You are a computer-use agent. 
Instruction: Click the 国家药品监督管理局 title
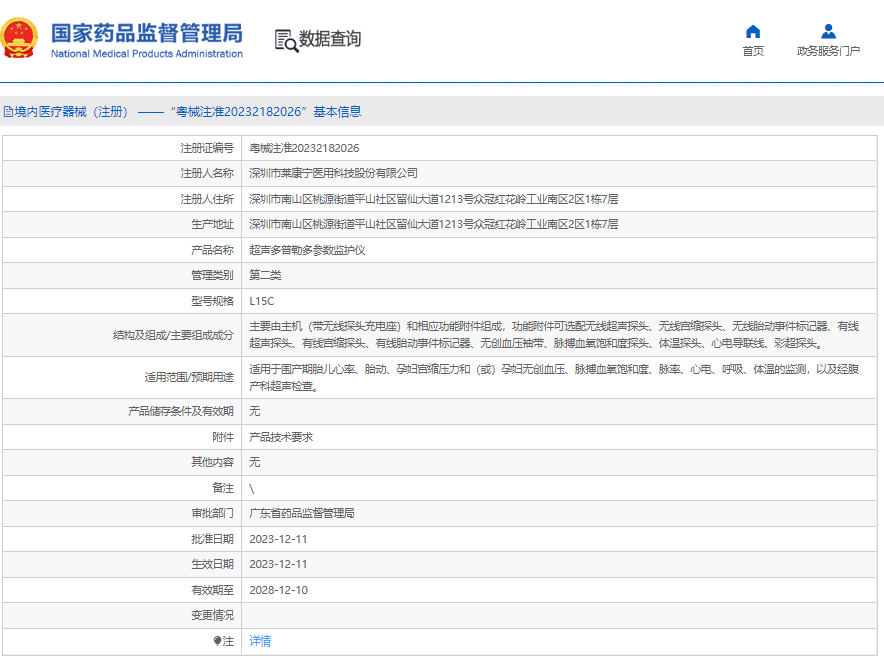(147, 33)
